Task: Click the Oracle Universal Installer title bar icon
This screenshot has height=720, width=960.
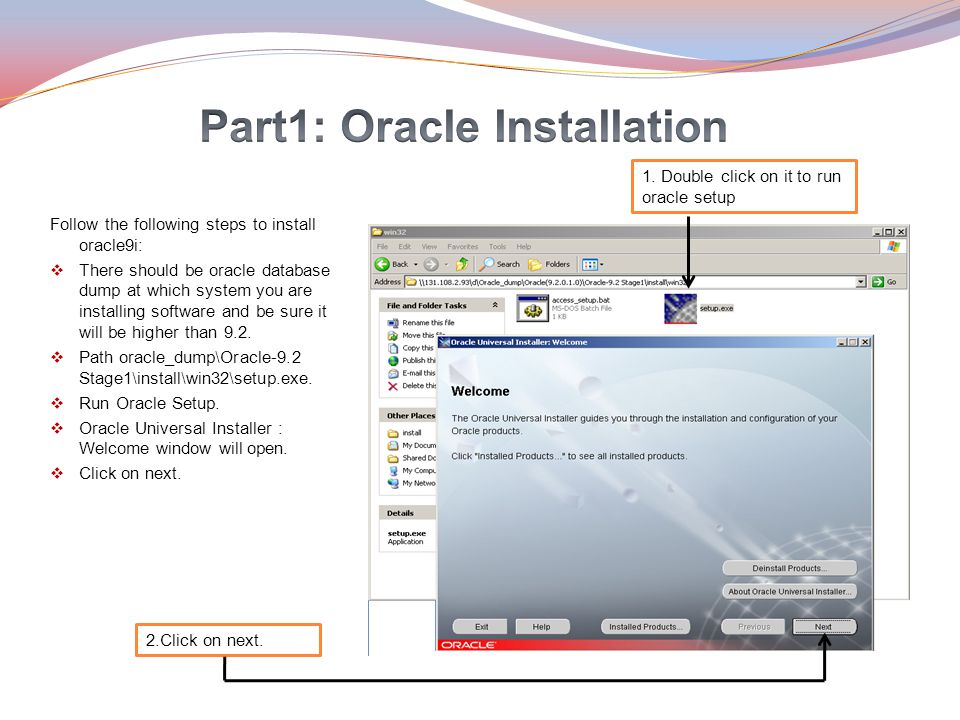Action: [x=444, y=342]
